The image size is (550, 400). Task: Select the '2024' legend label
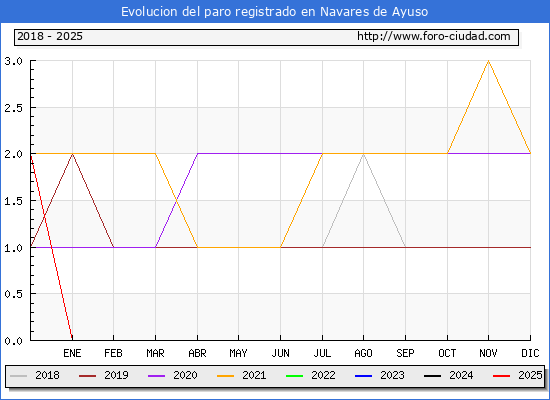coord(461,375)
